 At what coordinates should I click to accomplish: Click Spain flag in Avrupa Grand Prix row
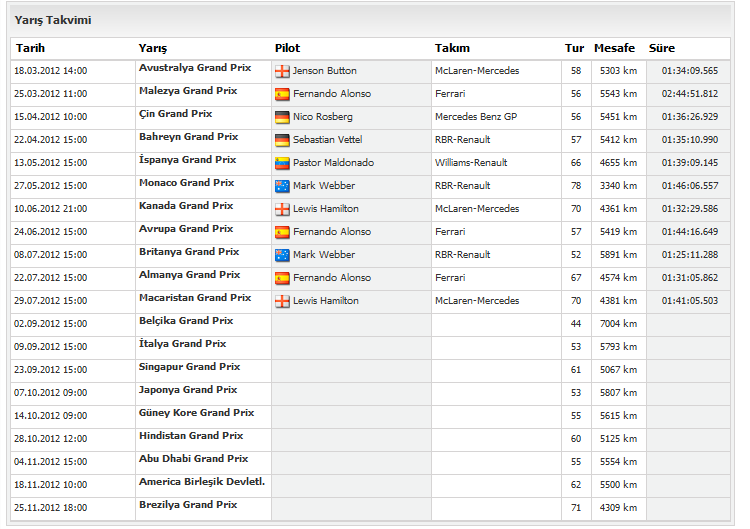tap(282, 232)
